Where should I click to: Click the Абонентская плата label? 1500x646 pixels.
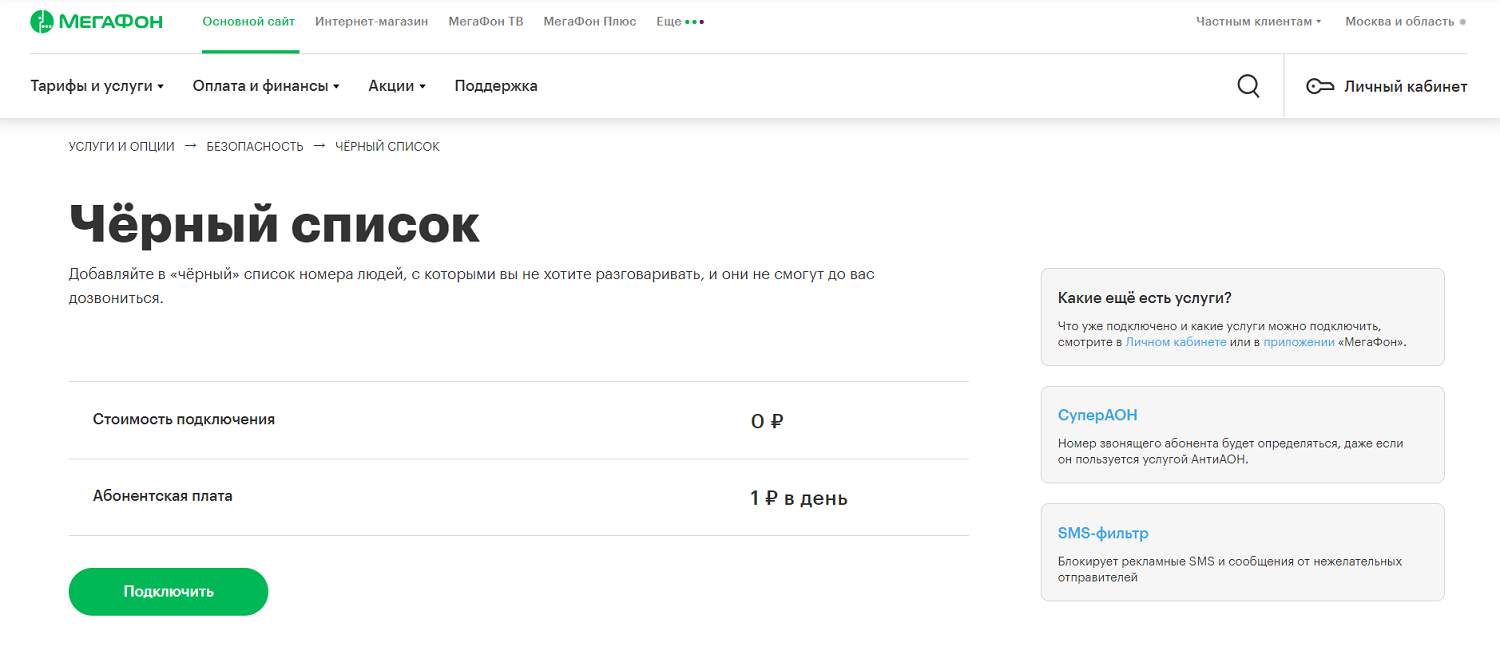point(162,496)
